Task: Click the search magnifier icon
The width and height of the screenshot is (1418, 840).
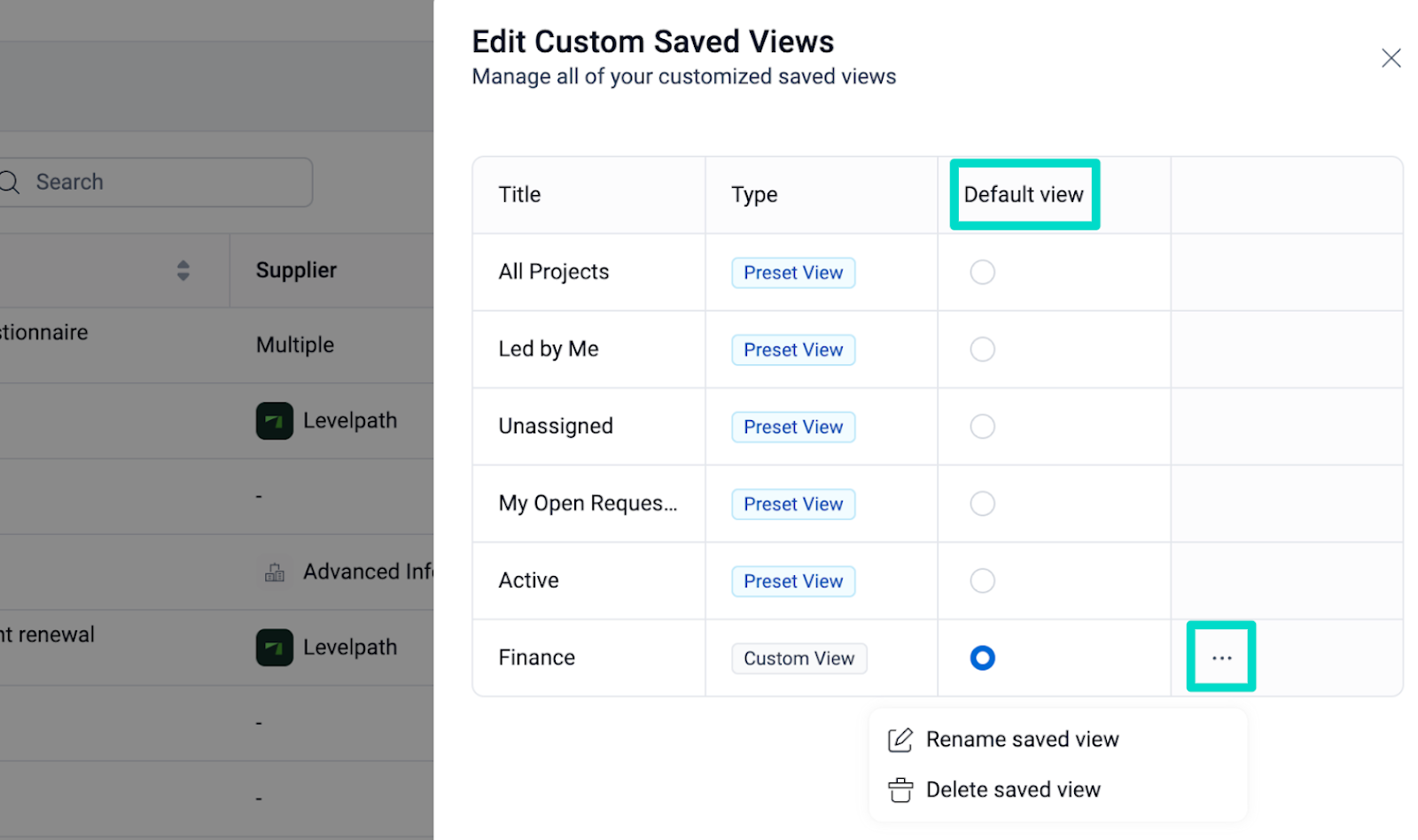Action: [x=9, y=183]
